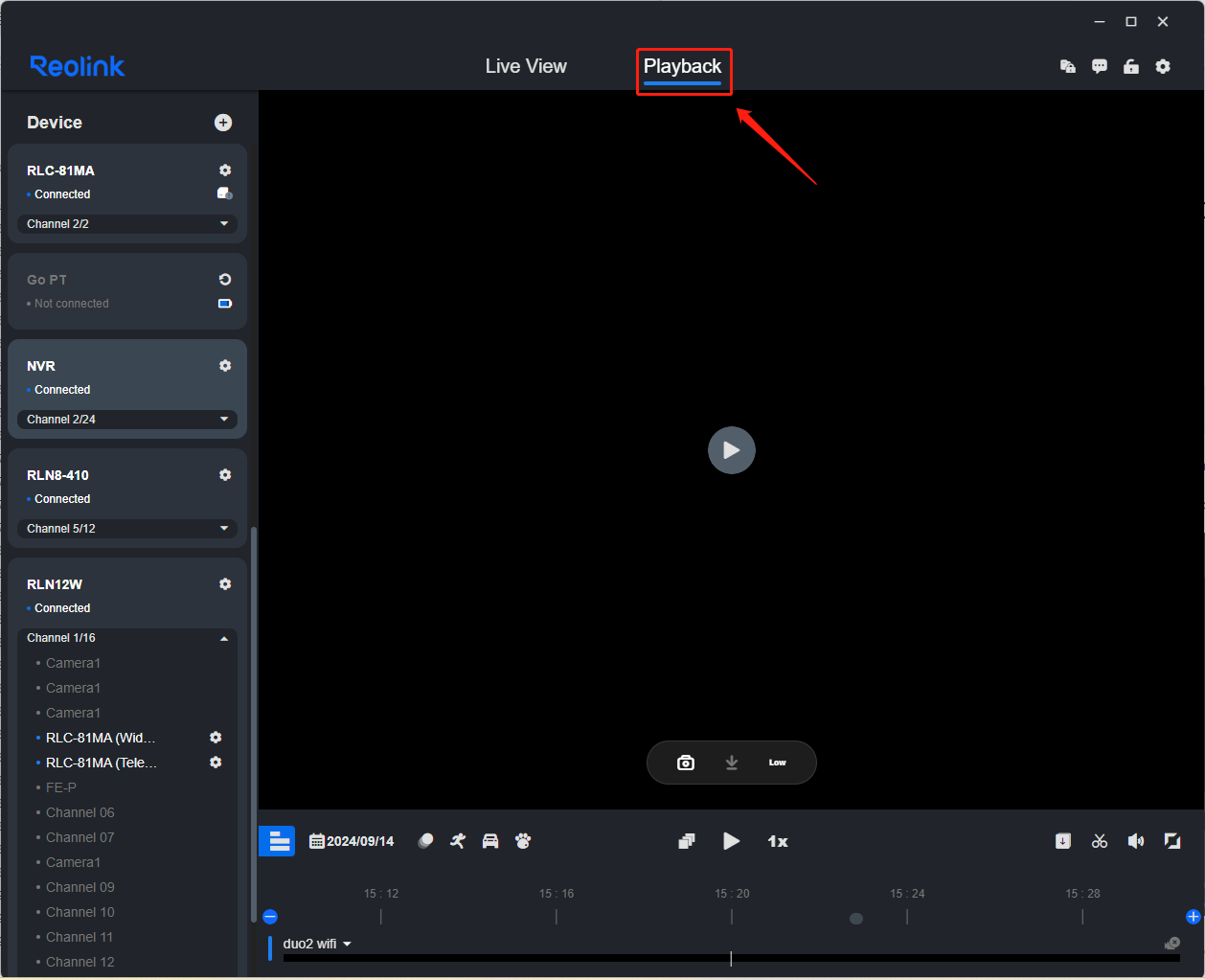Take a snapshot of the playback video
The image size is (1205, 980).
[686, 763]
